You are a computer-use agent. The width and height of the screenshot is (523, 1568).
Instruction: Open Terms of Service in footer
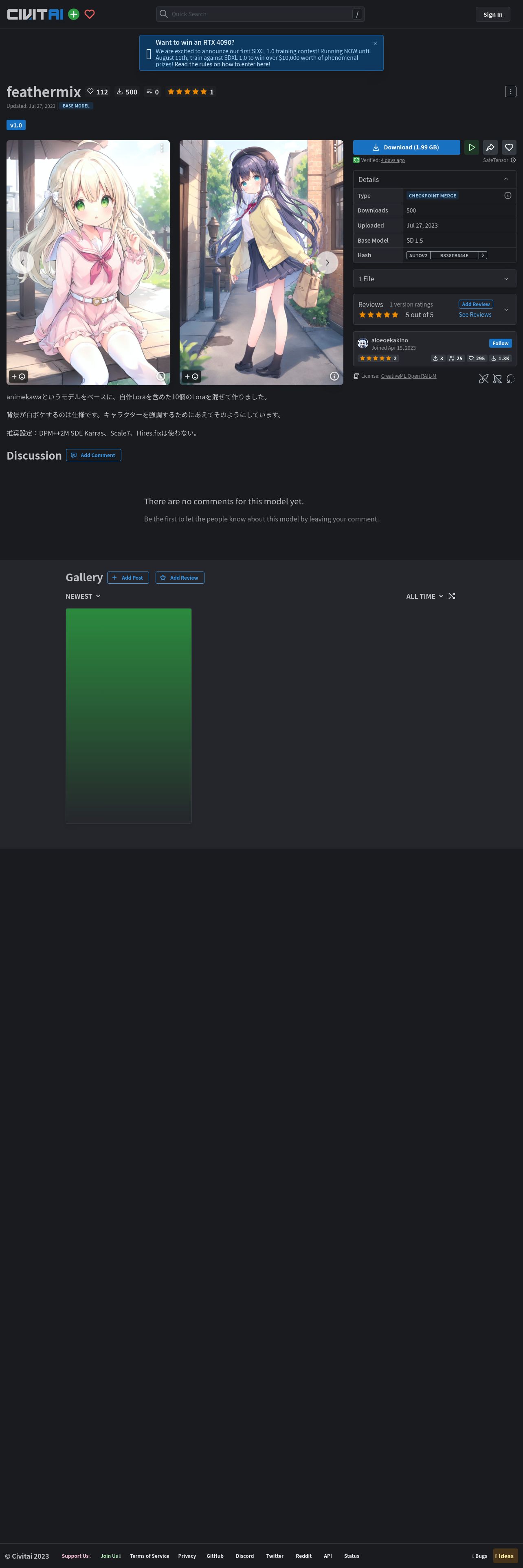[x=149, y=1556]
